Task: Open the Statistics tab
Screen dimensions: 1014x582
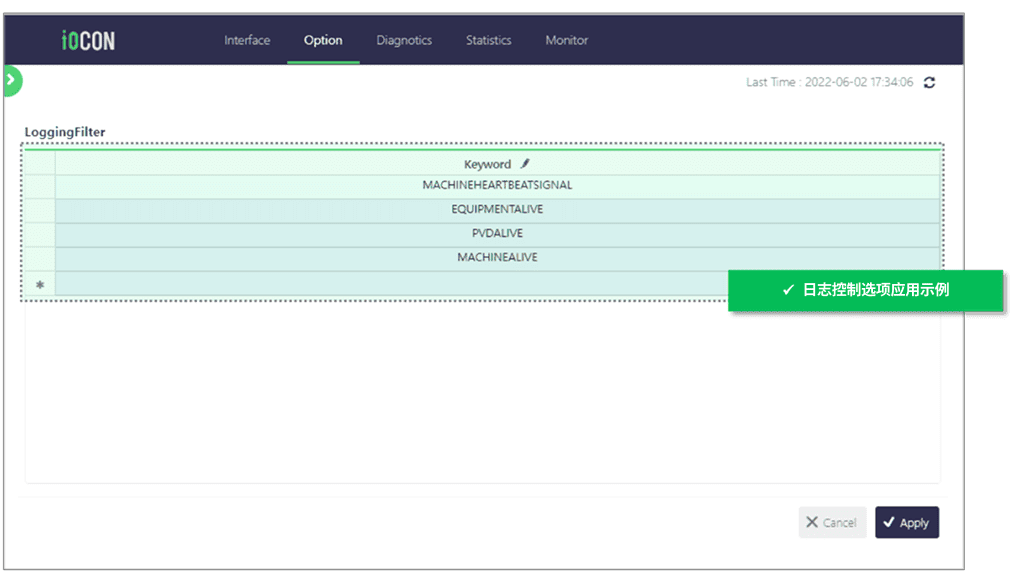Action: pos(488,40)
